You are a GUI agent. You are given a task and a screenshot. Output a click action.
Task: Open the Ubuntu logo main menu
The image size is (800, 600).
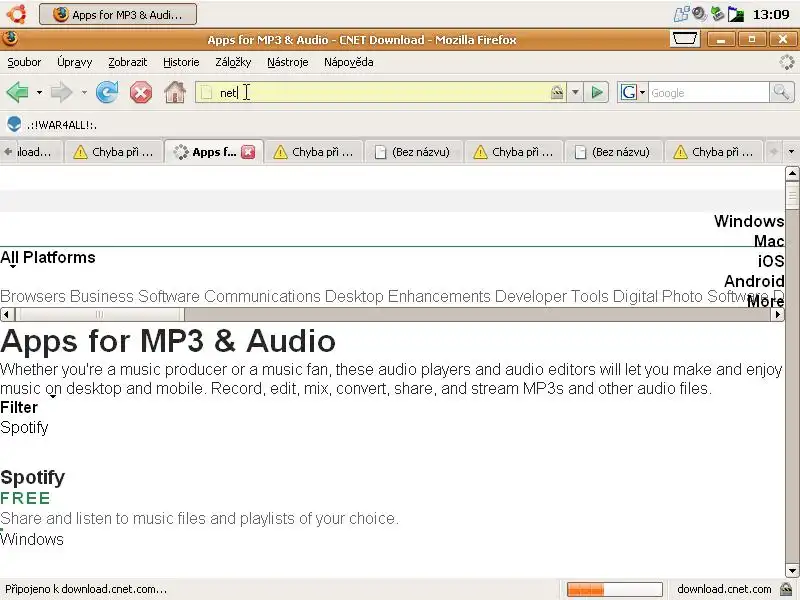pyautogui.click(x=16, y=14)
